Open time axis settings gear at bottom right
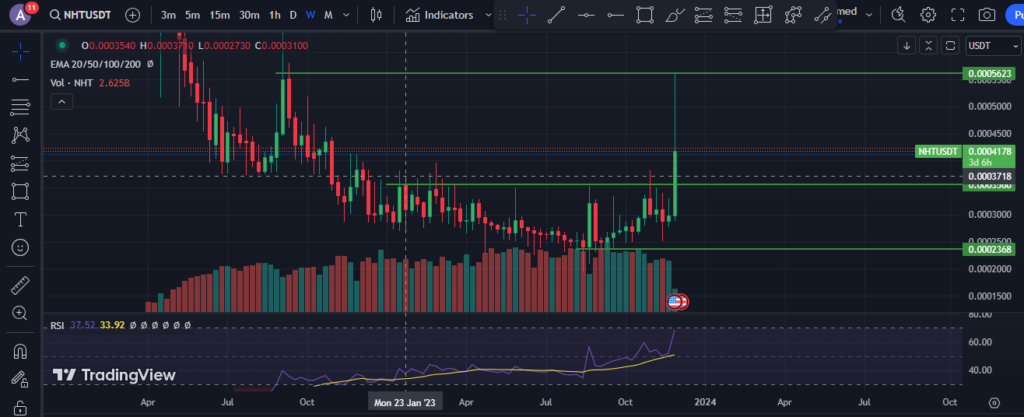Image resolution: width=1024 pixels, height=417 pixels. coord(994,402)
